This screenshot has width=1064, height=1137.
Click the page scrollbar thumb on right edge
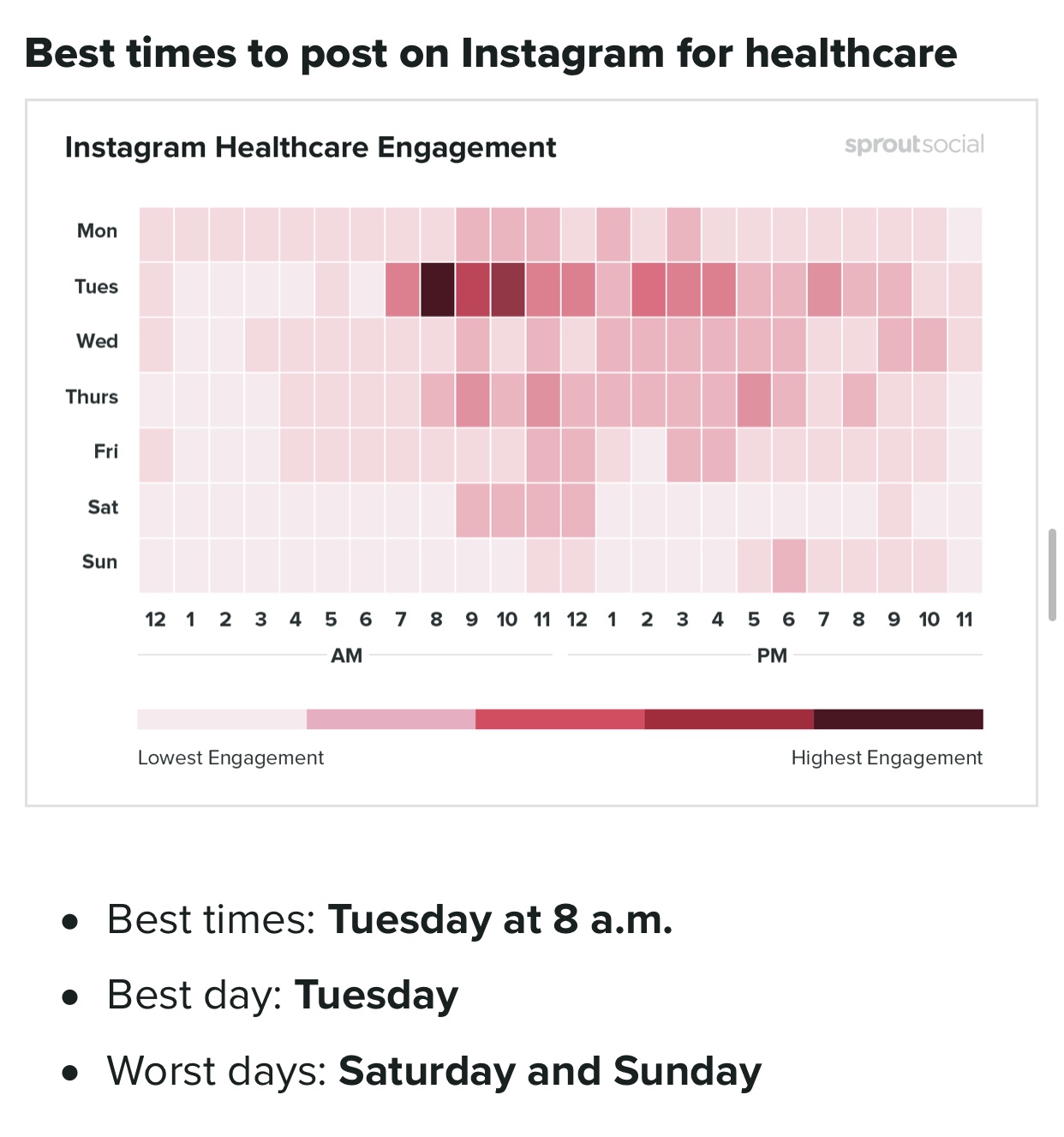1052,574
